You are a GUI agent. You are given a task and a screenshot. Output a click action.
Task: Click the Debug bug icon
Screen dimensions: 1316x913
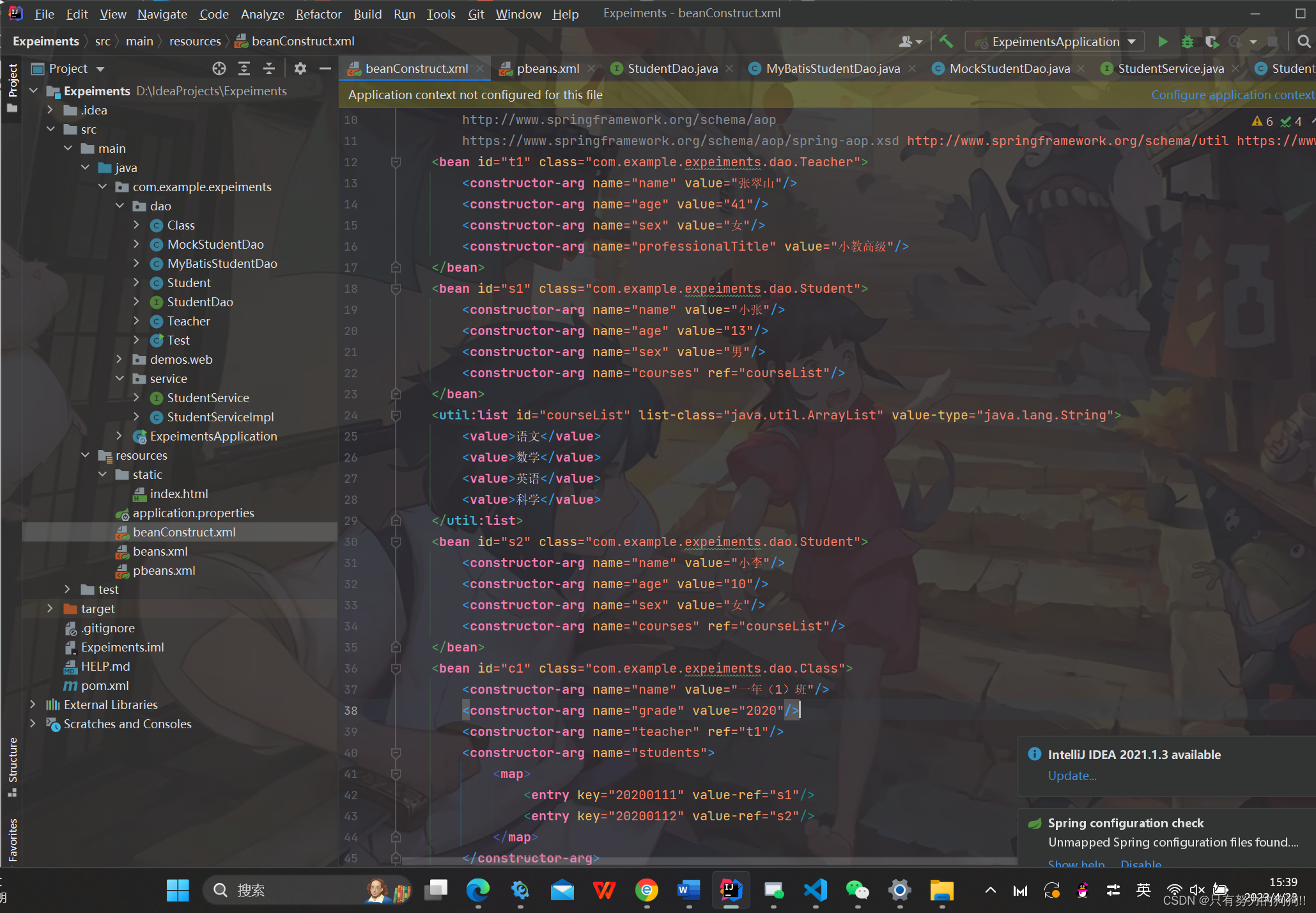point(1187,42)
